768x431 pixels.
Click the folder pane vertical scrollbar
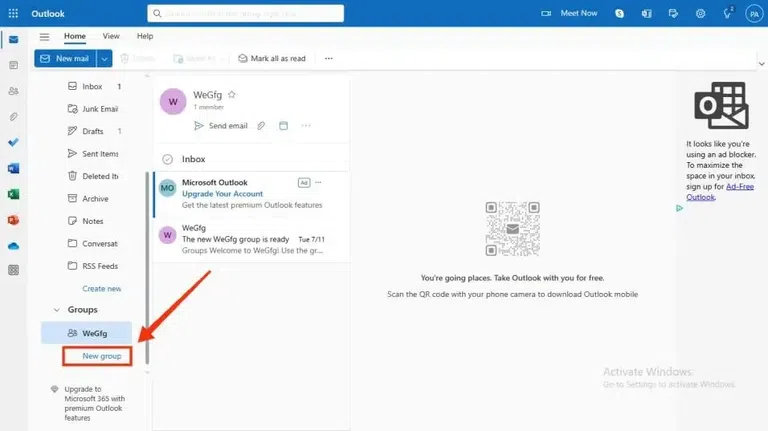pos(147,267)
